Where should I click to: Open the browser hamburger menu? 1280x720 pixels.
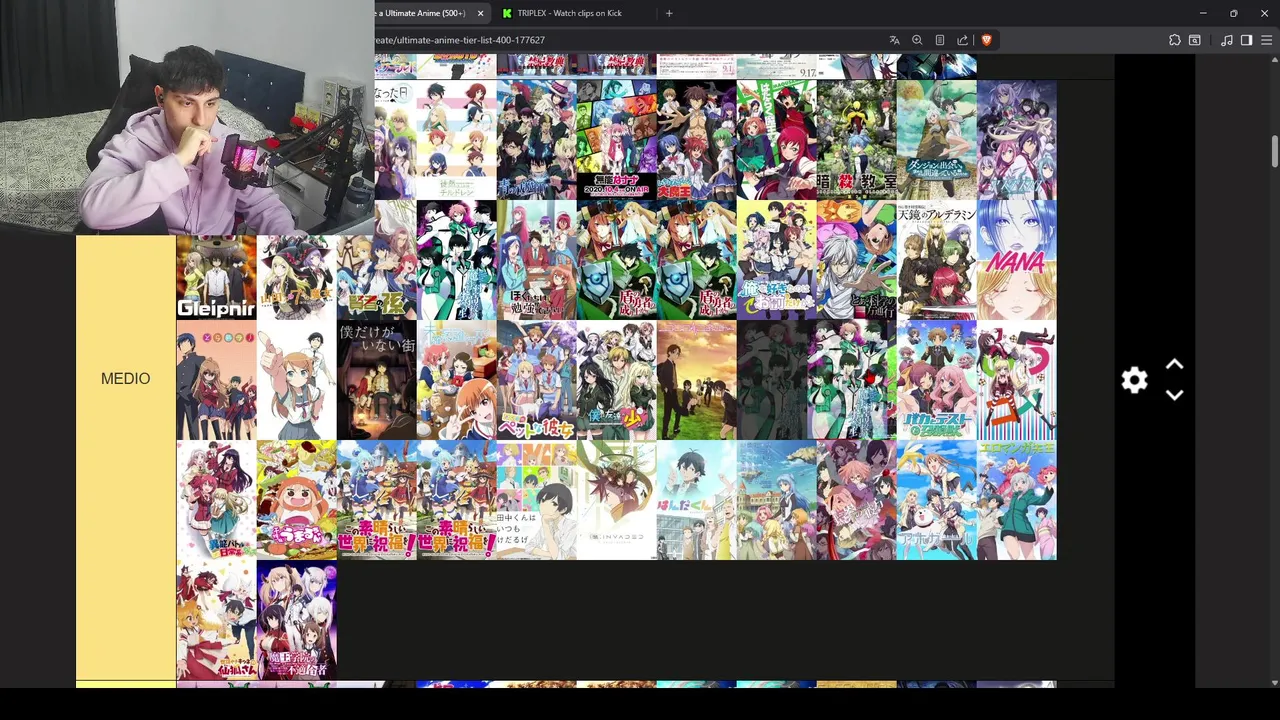1266,40
